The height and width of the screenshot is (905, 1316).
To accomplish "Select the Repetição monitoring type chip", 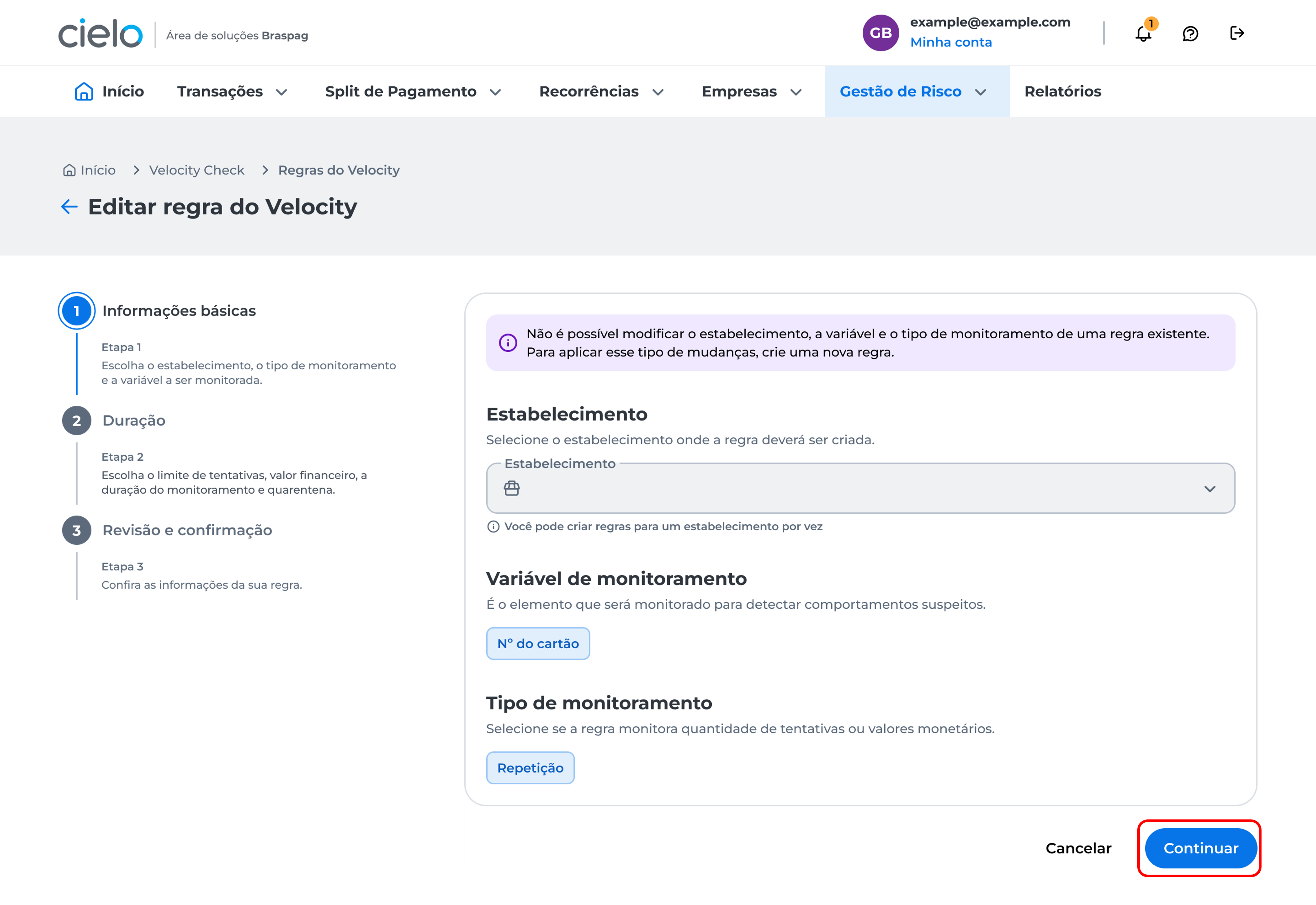I will tap(530, 768).
